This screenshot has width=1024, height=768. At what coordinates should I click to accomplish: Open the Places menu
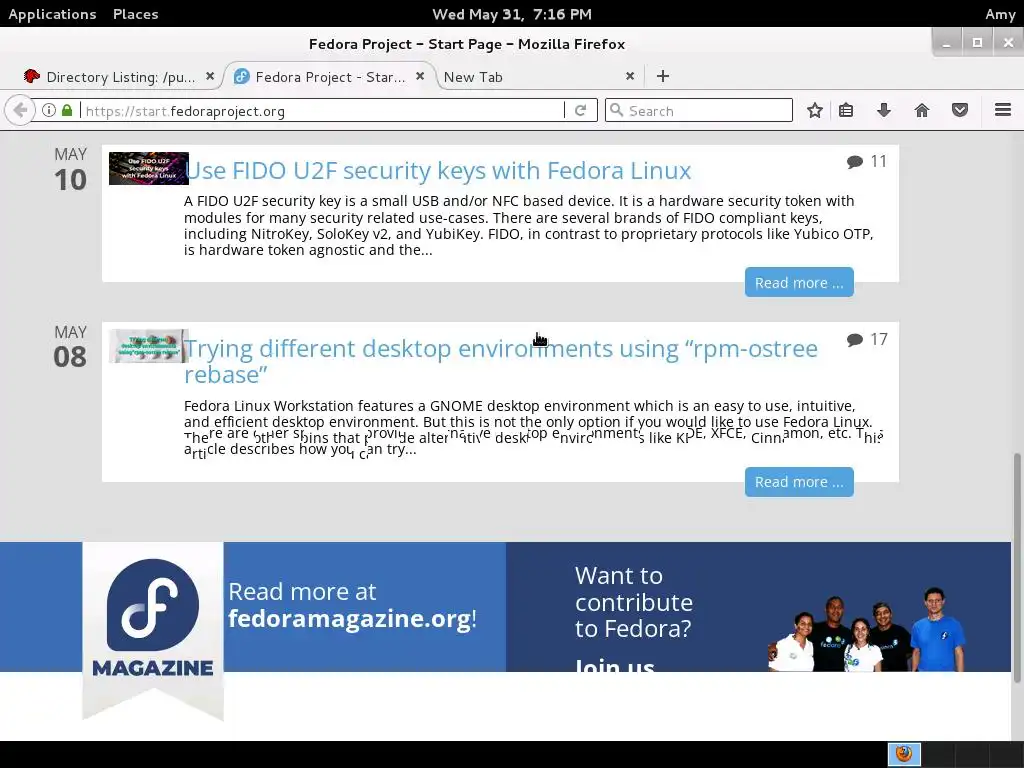(135, 14)
